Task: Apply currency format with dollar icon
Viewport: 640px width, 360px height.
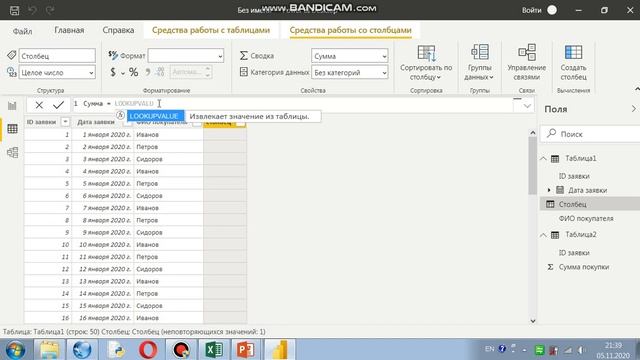Action: [x=113, y=73]
